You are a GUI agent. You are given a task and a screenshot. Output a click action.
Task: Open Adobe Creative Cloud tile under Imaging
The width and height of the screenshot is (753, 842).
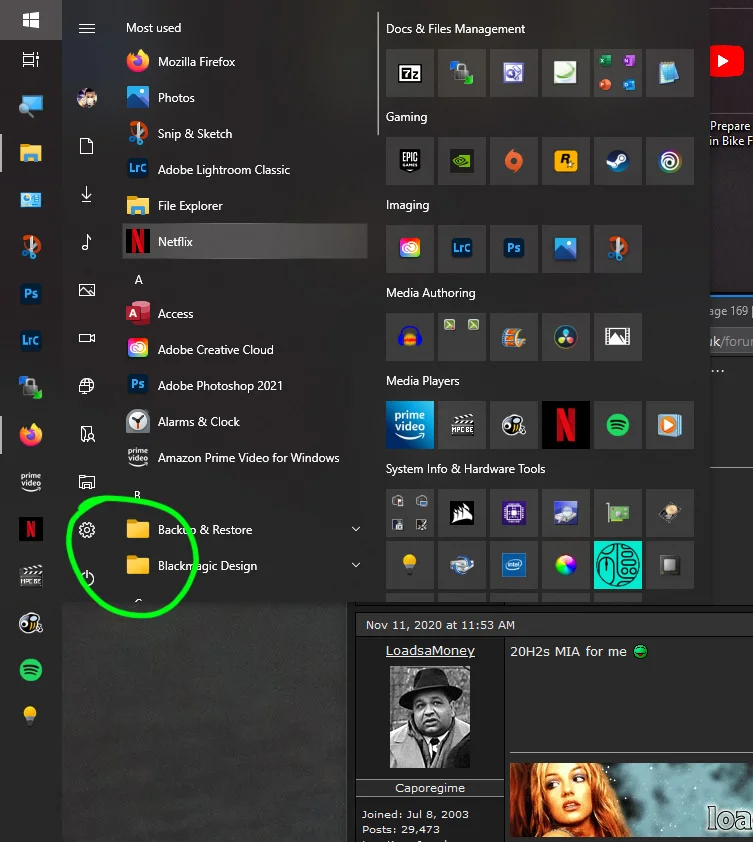tap(410, 249)
